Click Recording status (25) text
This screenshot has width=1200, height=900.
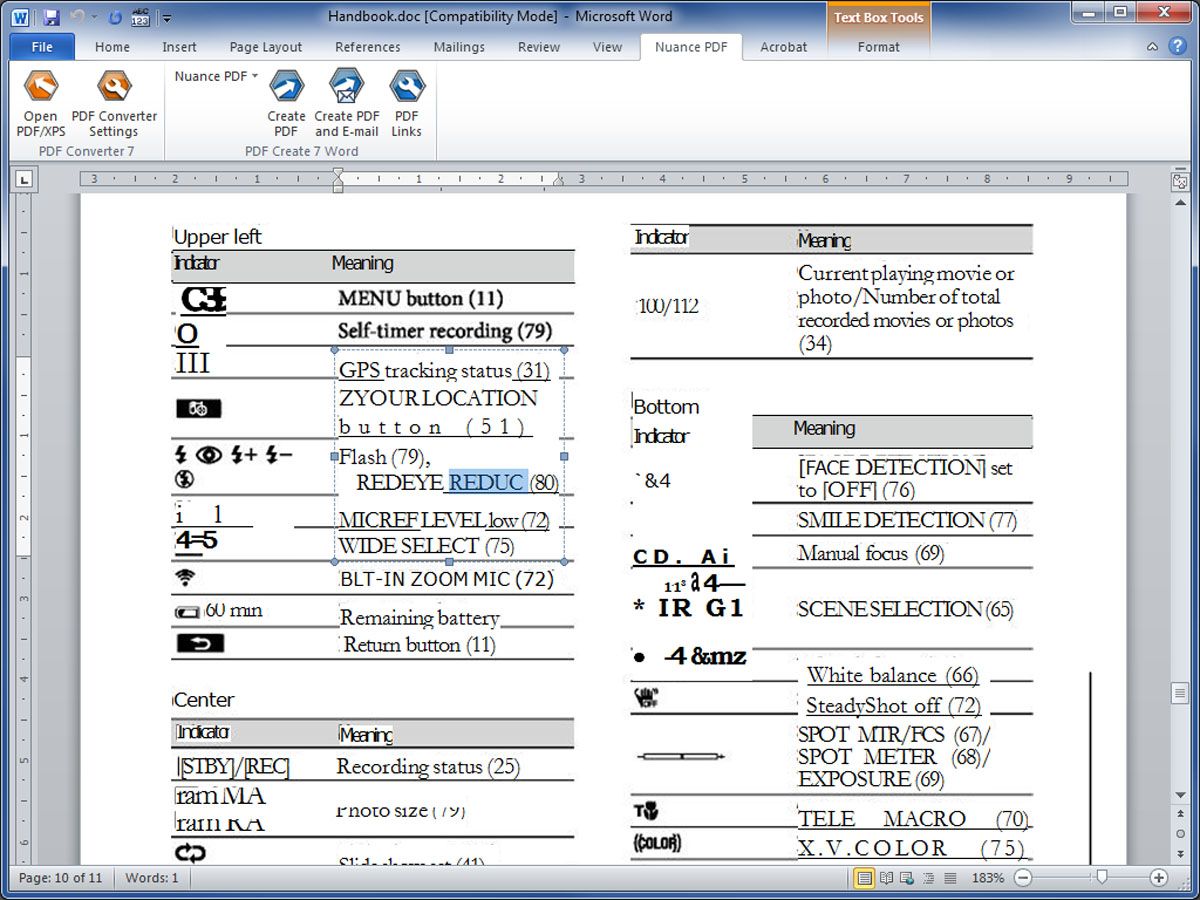(428, 767)
